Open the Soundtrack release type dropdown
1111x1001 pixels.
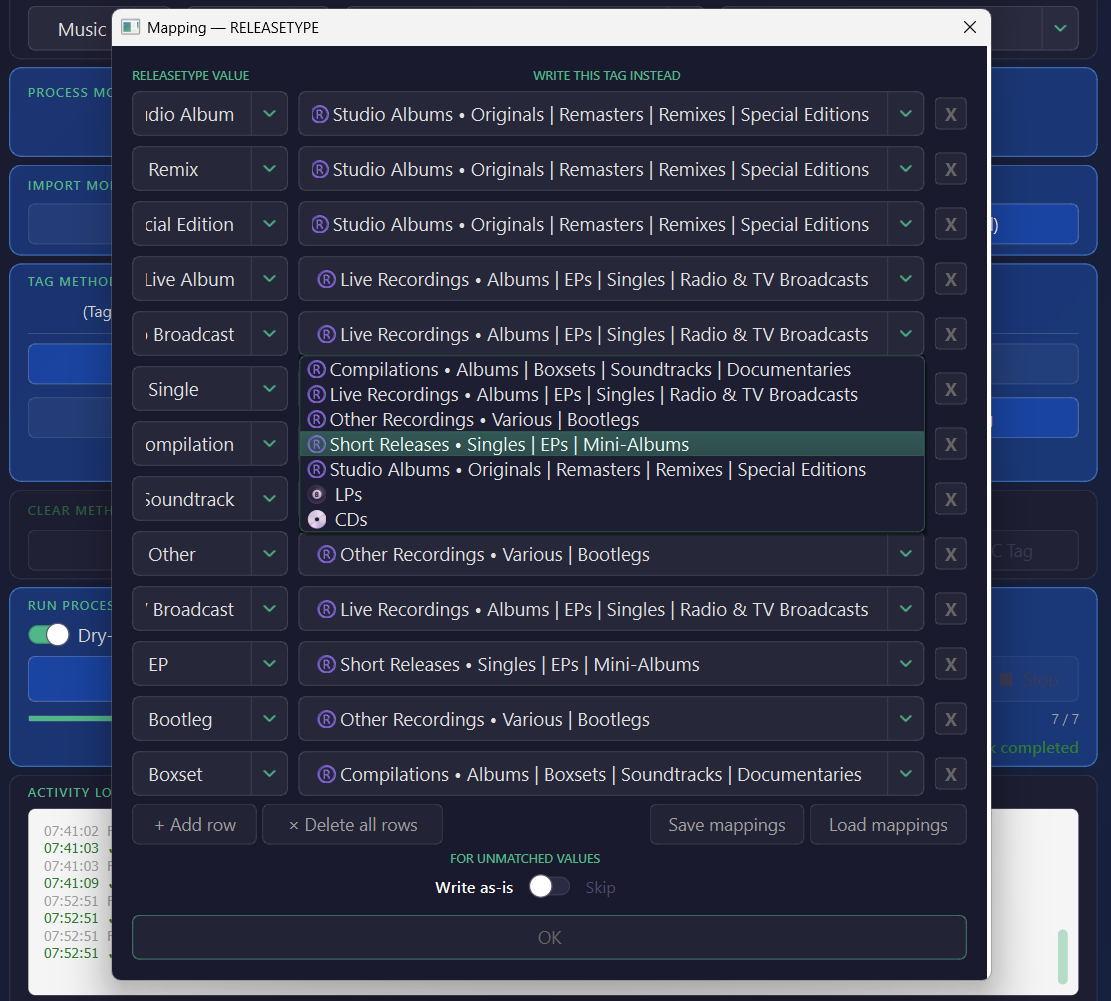(x=269, y=499)
